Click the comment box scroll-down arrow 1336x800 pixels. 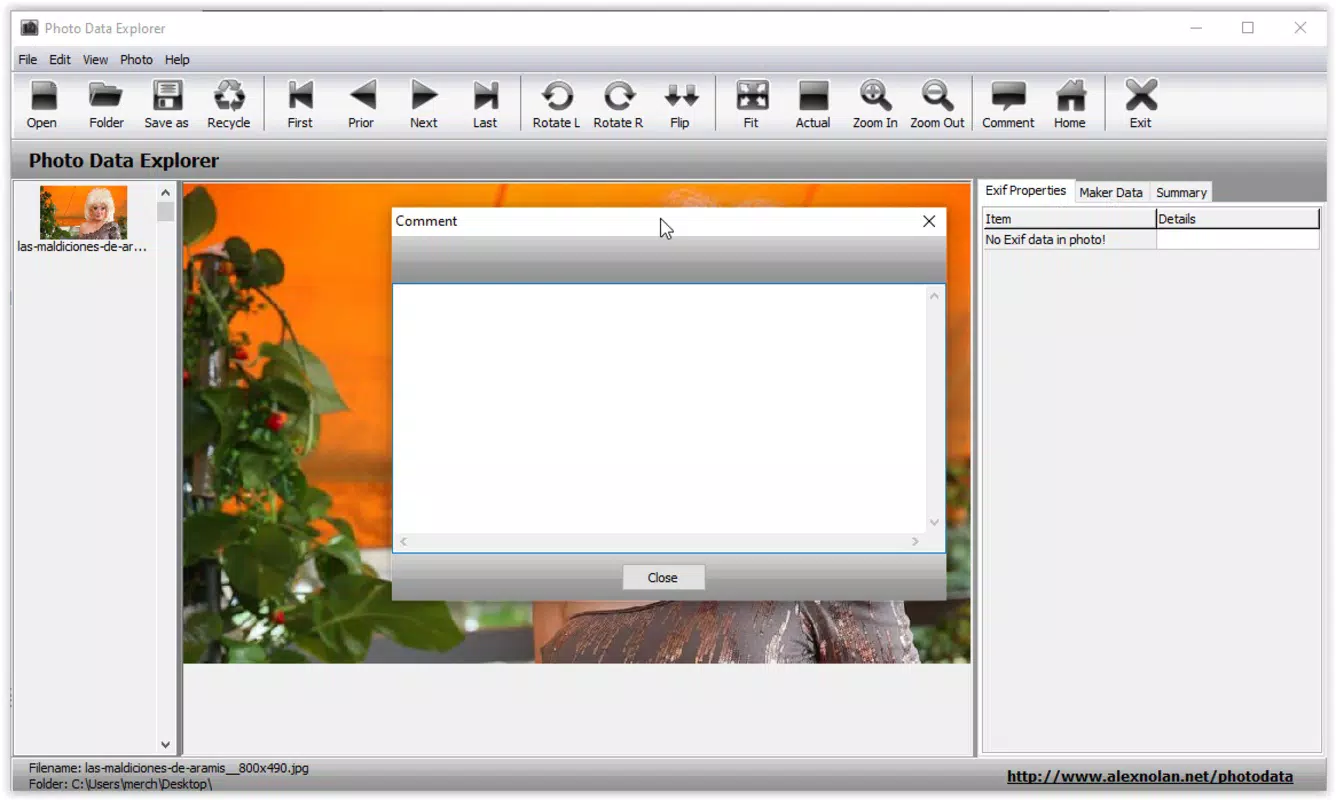(x=935, y=522)
